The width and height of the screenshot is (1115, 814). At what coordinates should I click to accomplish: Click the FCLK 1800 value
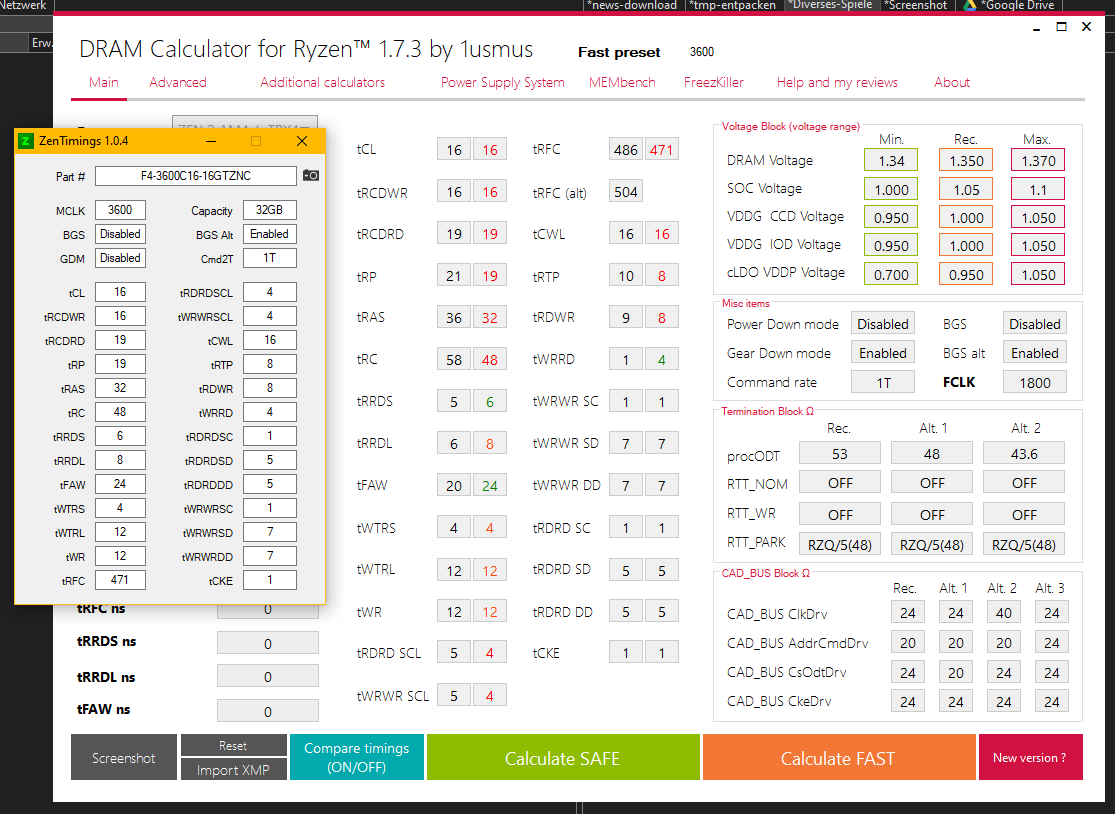tap(1035, 382)
